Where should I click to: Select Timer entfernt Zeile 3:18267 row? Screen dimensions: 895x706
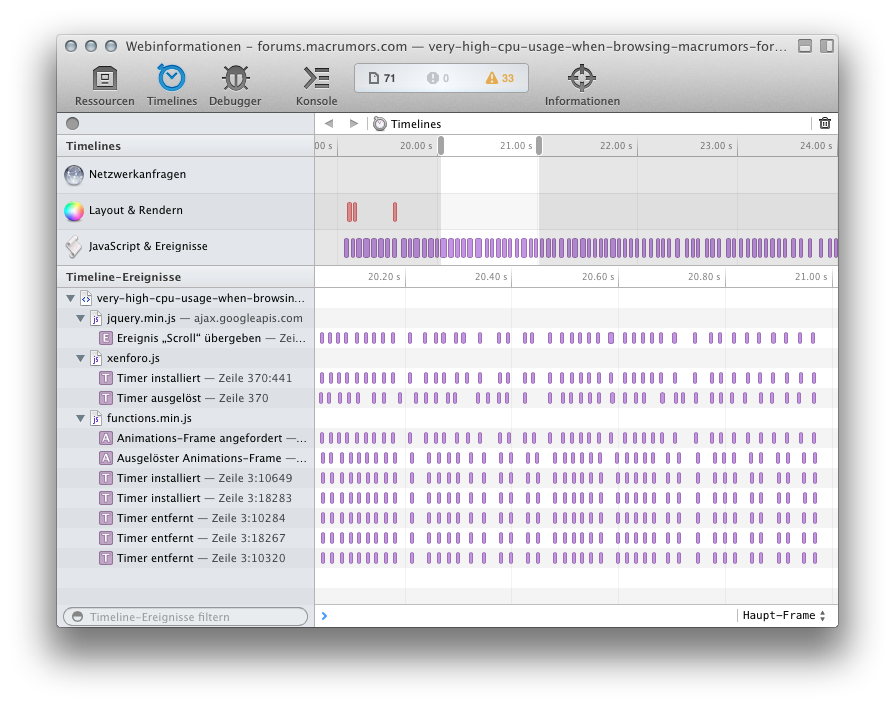186,538
